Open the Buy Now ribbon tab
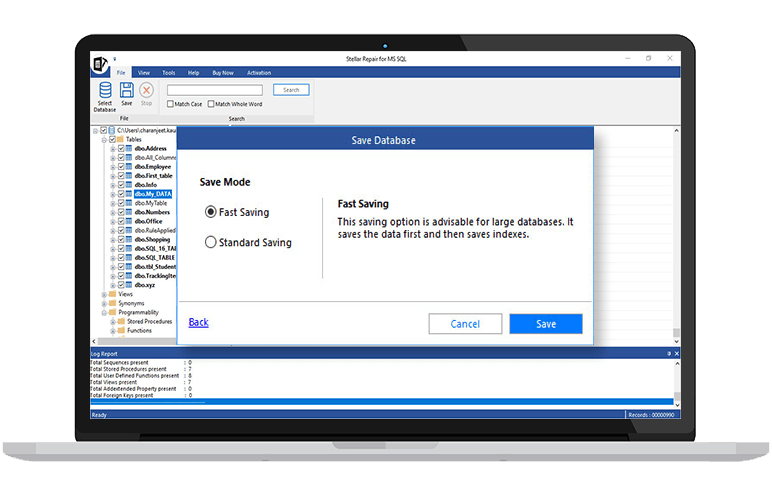Screen dimensions: 772x488 click(x=223, y=72)
